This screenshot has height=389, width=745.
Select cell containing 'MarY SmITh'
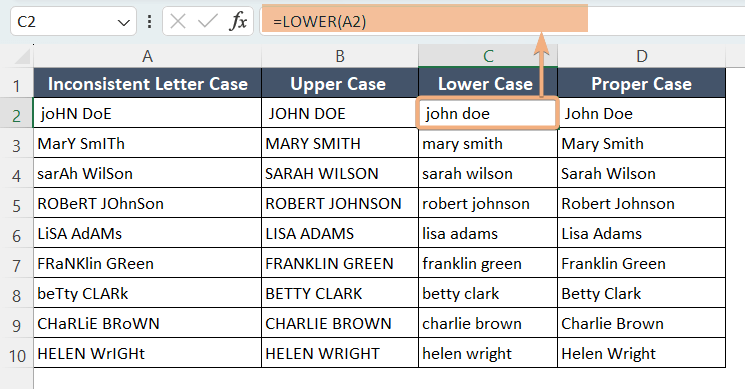[147, 143]
